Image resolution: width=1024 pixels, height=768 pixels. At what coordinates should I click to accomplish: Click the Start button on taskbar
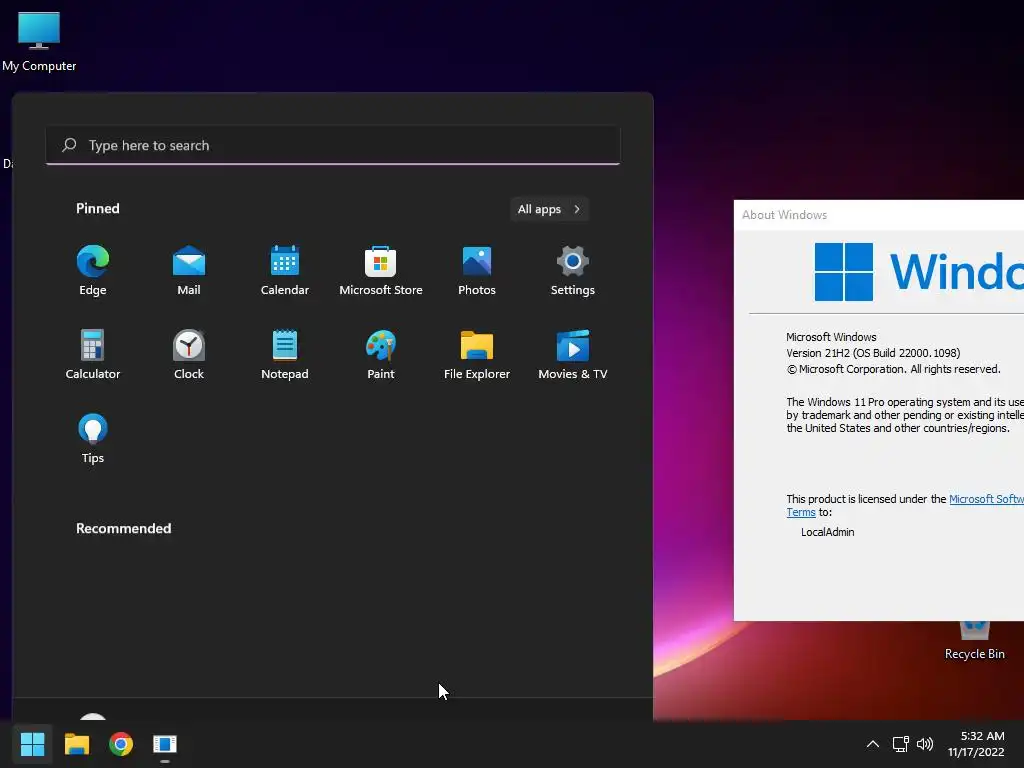point(32,744)
